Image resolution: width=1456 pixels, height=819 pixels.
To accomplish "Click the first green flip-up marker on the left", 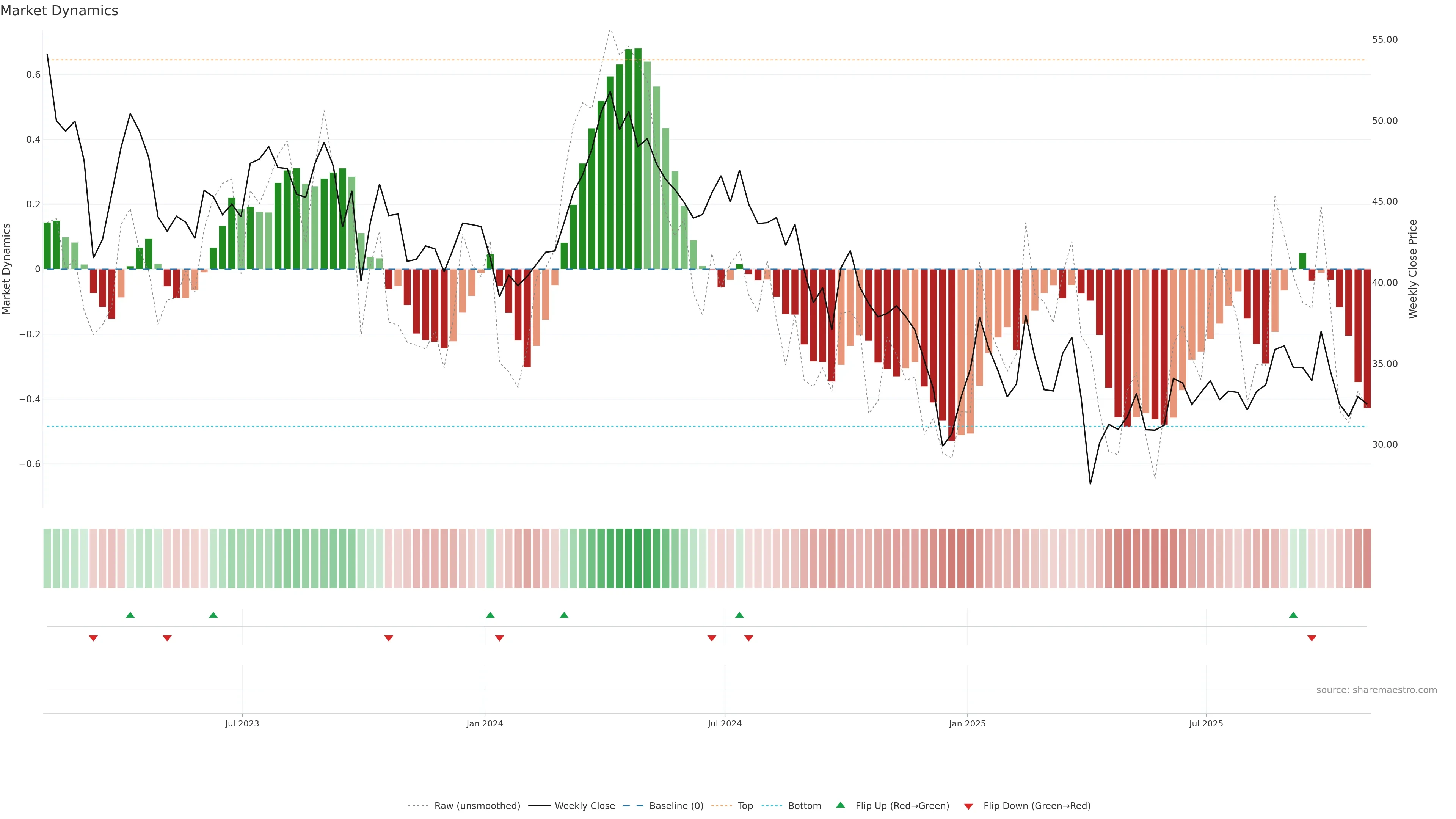I will coord(130,615).
